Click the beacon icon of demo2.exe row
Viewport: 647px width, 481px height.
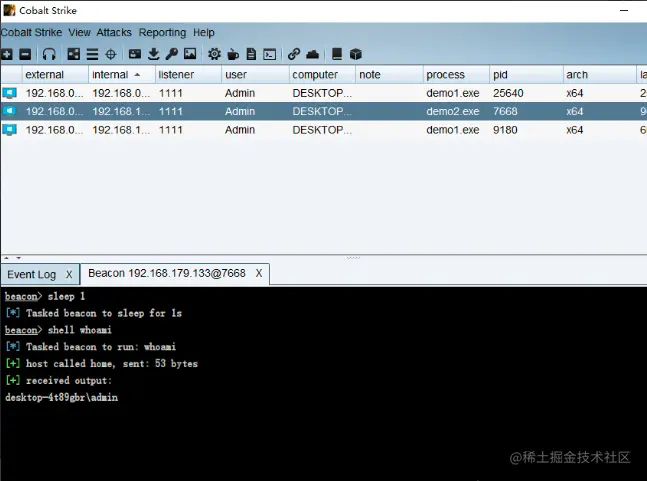[9, 111]
